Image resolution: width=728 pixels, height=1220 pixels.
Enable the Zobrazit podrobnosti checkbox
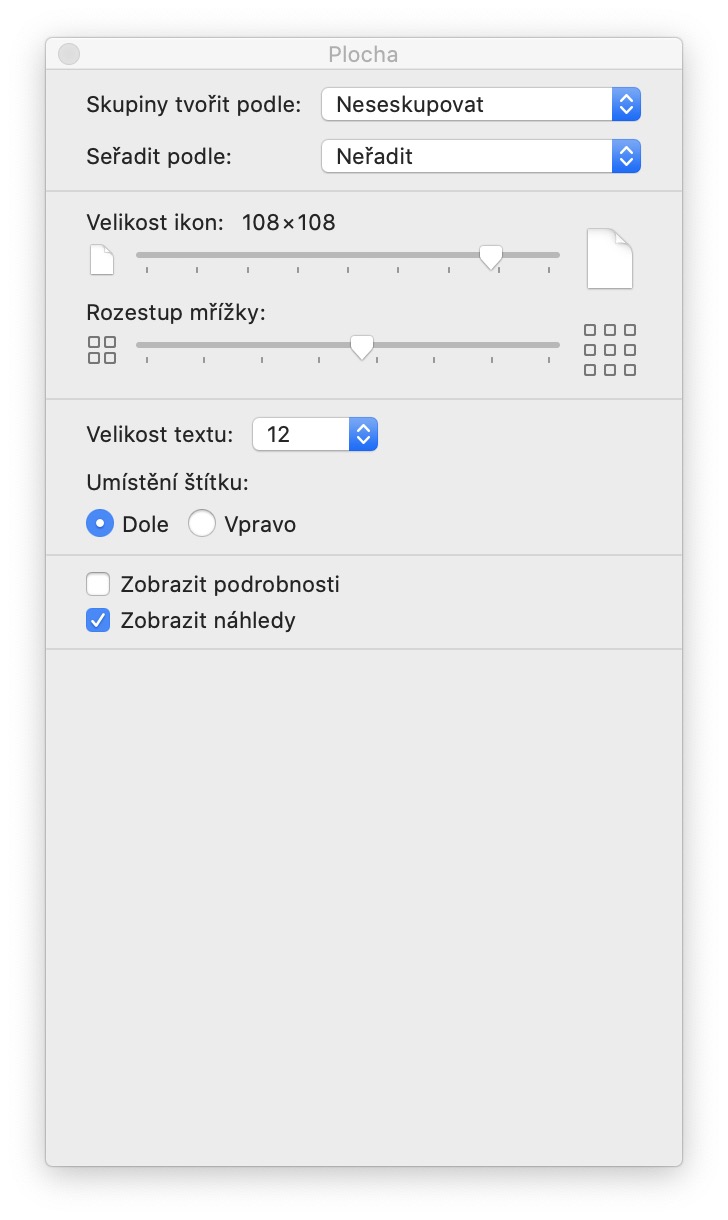coord(98,584)
